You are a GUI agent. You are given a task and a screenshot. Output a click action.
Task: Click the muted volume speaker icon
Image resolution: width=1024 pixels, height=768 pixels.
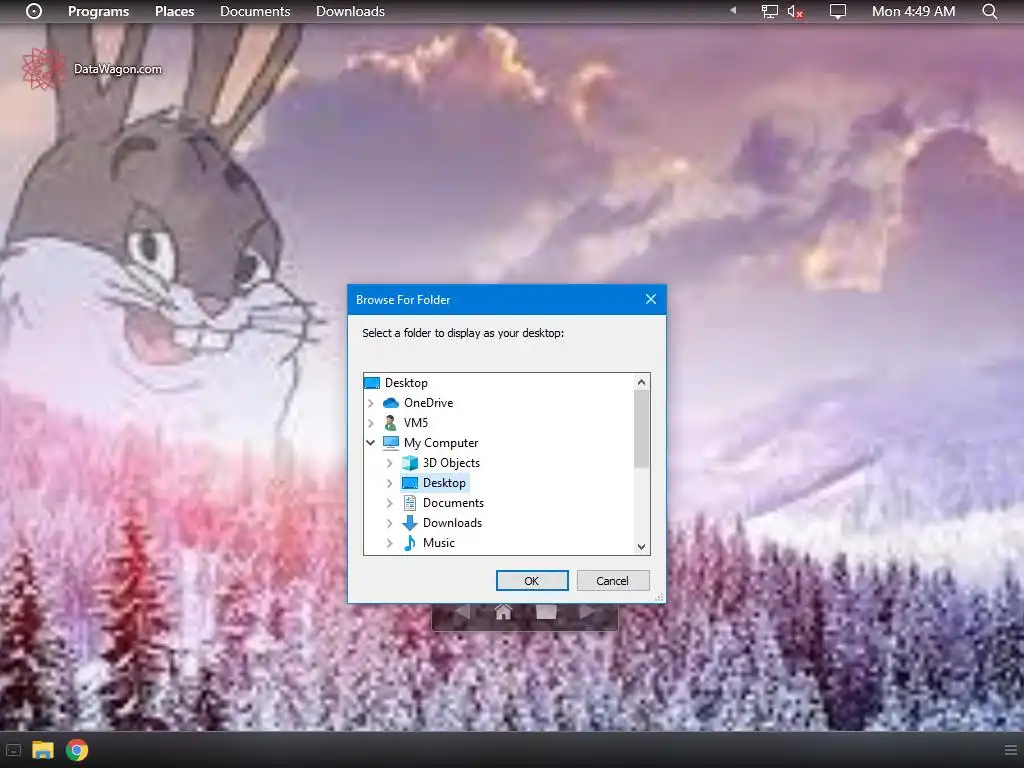(x=795, y=11)
